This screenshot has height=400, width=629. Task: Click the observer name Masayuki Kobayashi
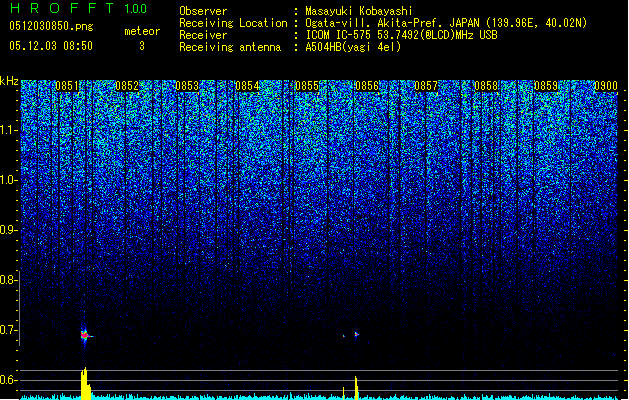[359, 11]
